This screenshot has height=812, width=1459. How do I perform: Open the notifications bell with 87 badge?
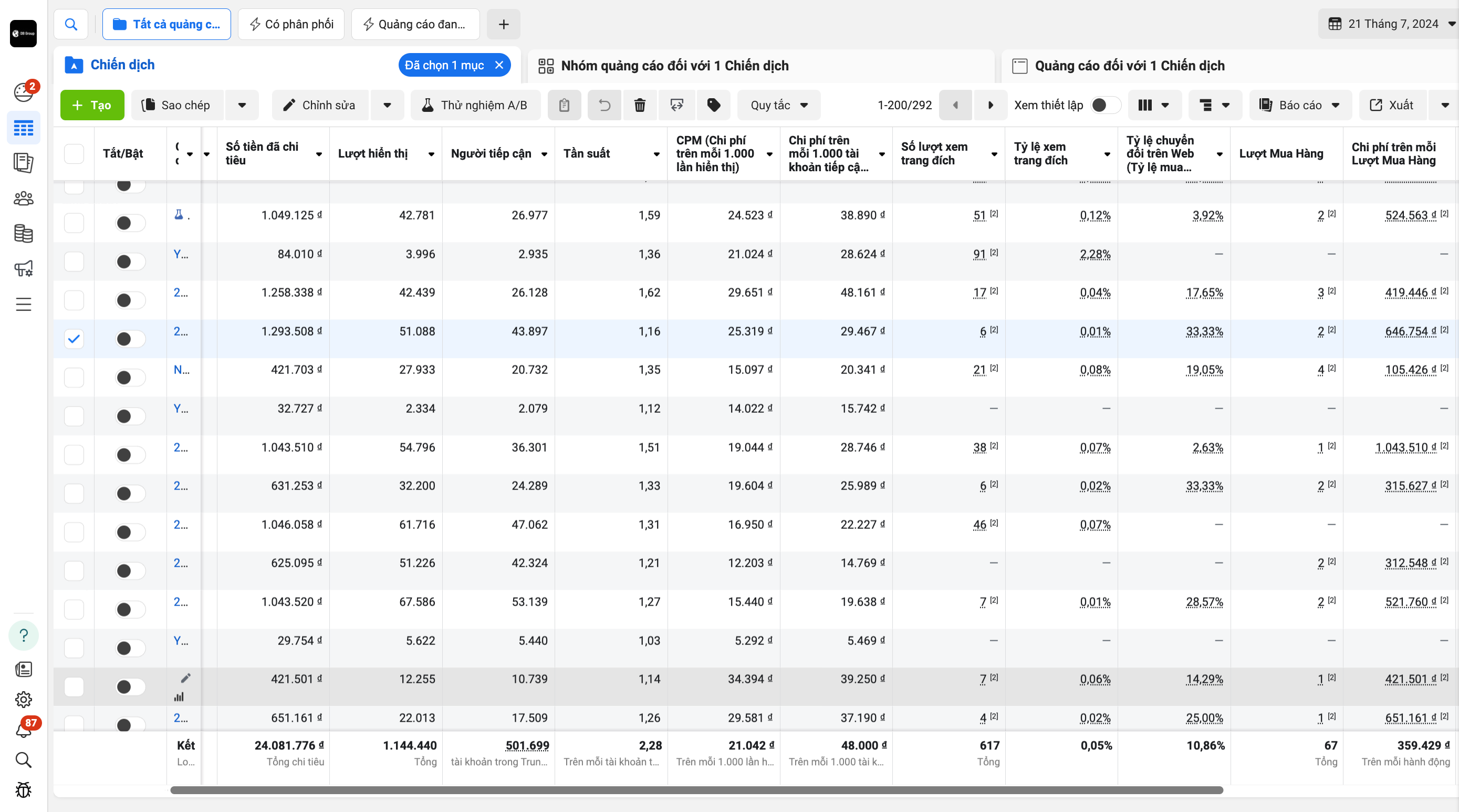pos(23,730)
